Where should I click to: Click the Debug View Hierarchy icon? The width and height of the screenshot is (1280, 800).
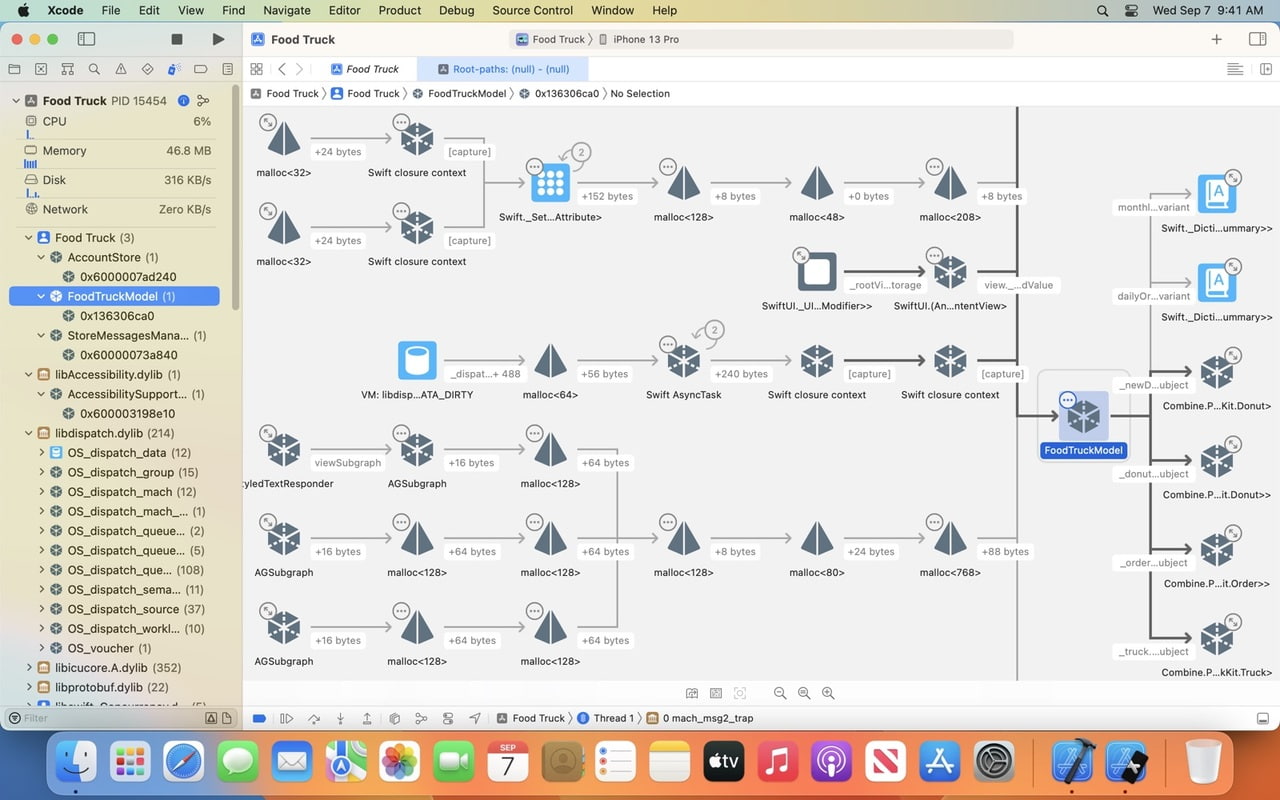pyautogui.click(x=394, y=718)
